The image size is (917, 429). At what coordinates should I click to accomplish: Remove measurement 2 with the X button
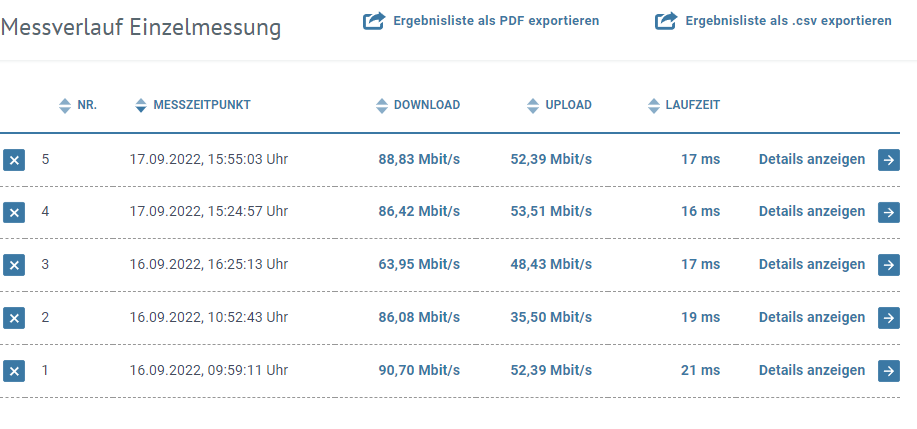tap(14, 317)
